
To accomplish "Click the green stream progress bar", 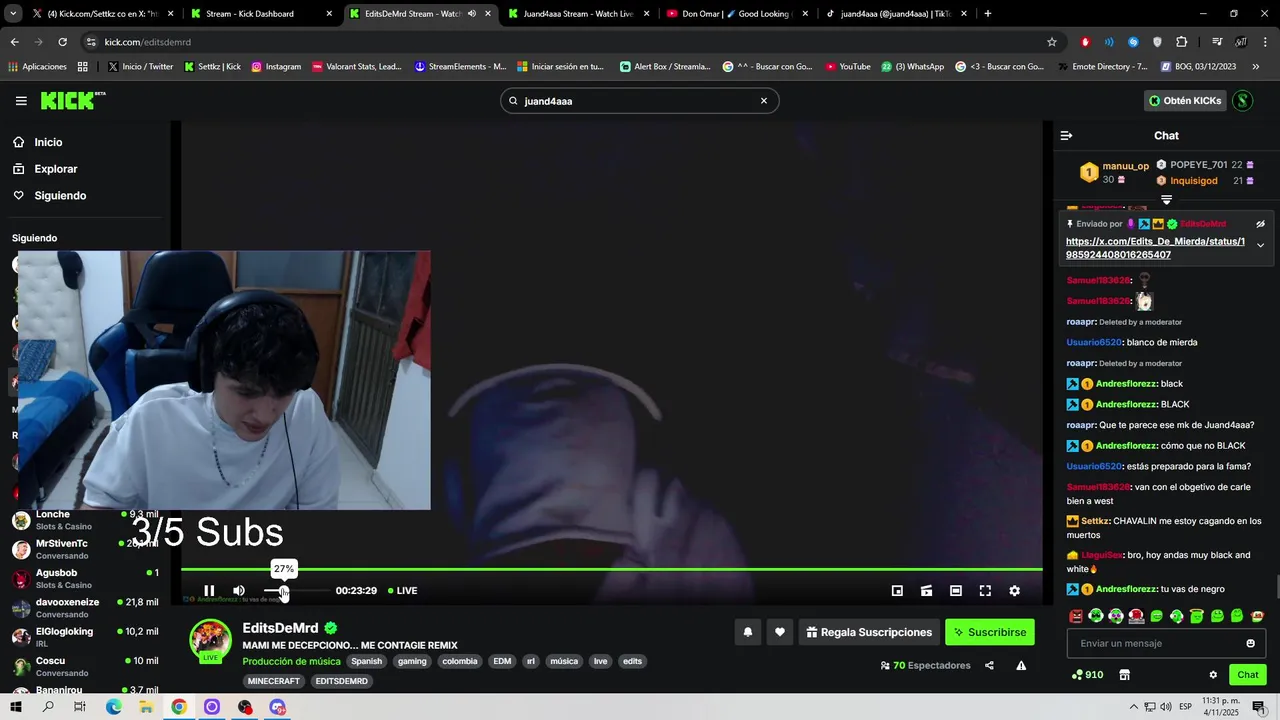I will click(x=611, y=570).
